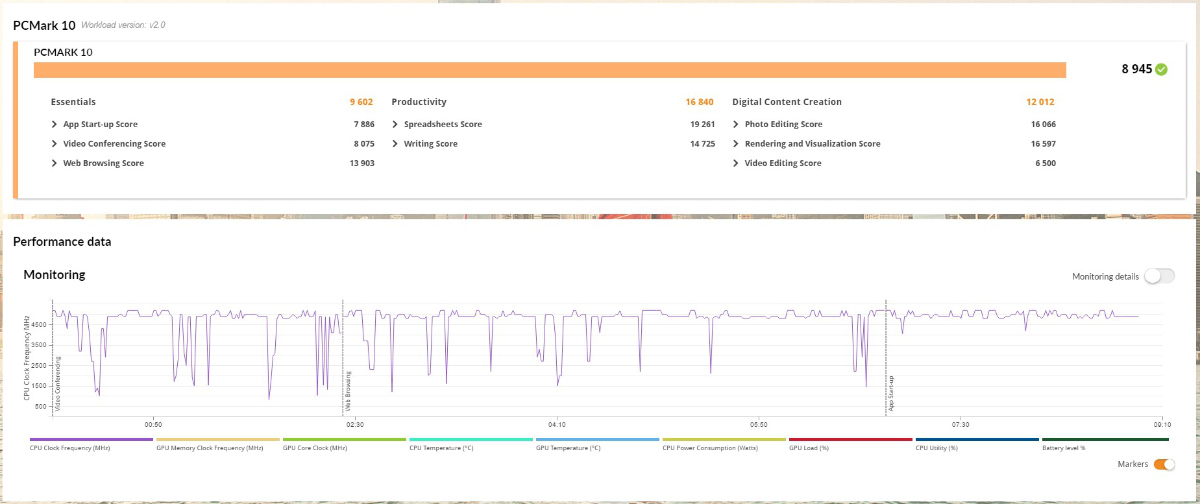Click the Rendering and Visualization value 16 597
This screenshot has height=504, width=1200.
click(x=1042, y=144)
